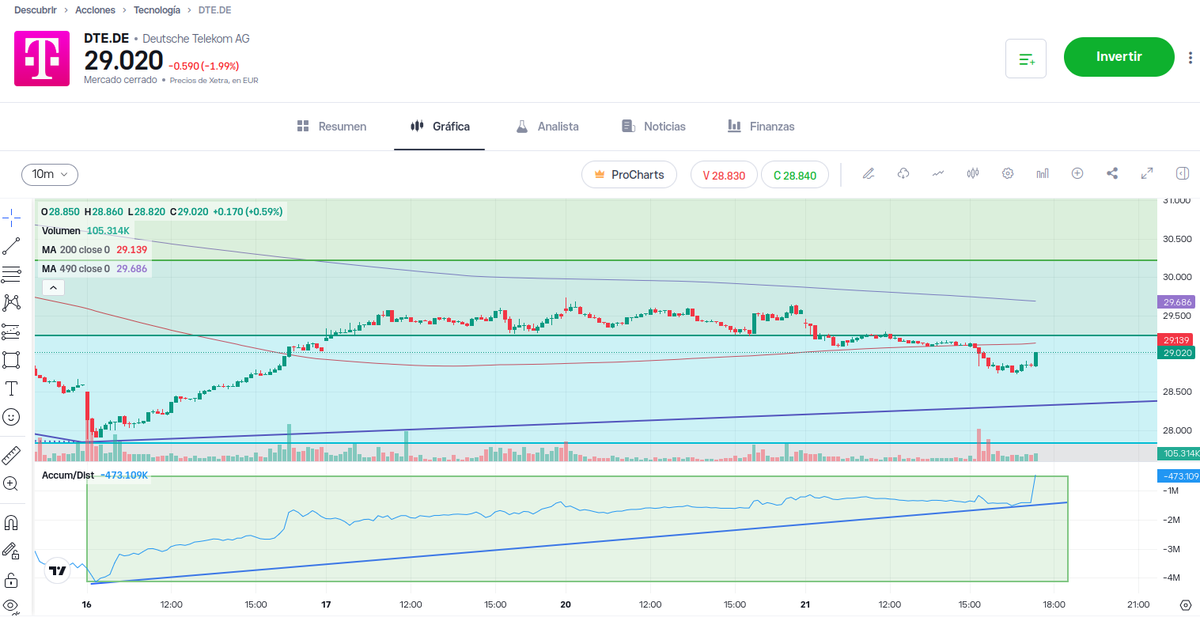Toggle hide all drawings eye icon

(x=11, y=606)
